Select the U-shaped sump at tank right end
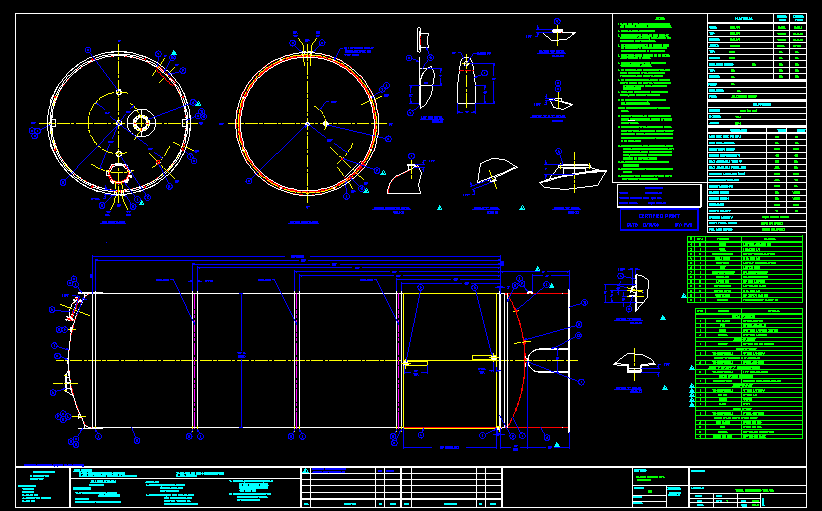822x511 pixels. pyautogui.click(x=545, y=360)
